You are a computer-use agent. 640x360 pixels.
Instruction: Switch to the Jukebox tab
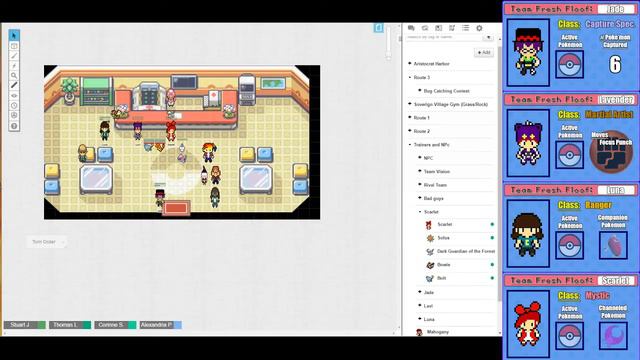click(452, 28)
